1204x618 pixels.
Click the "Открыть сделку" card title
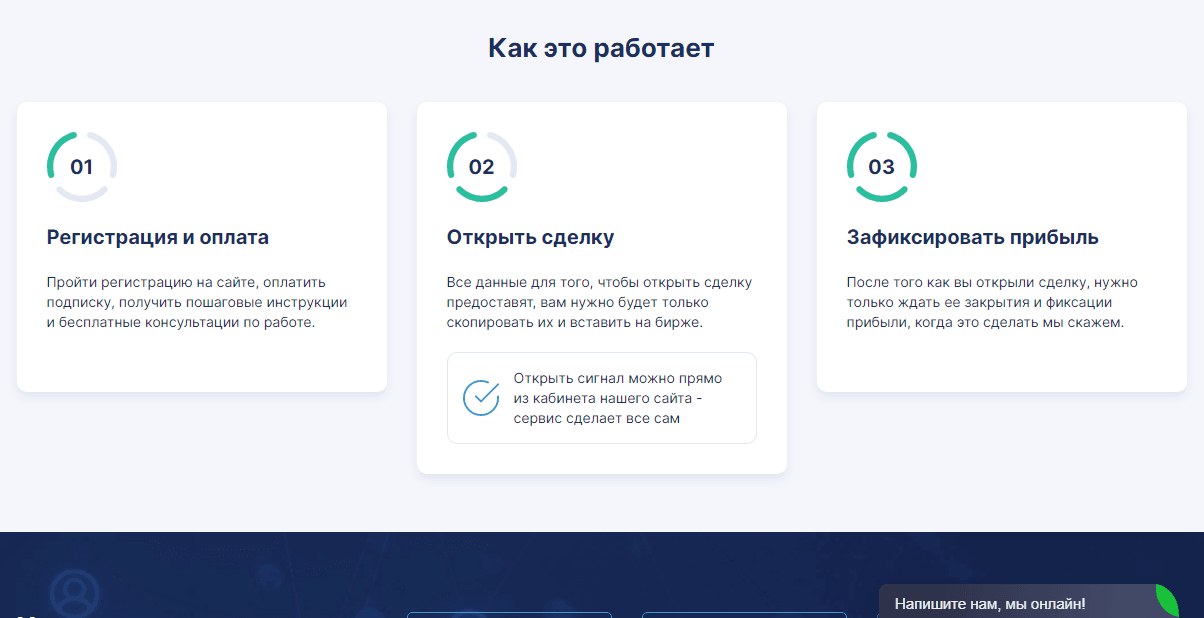pyautogui.click(x=530, y=238)
